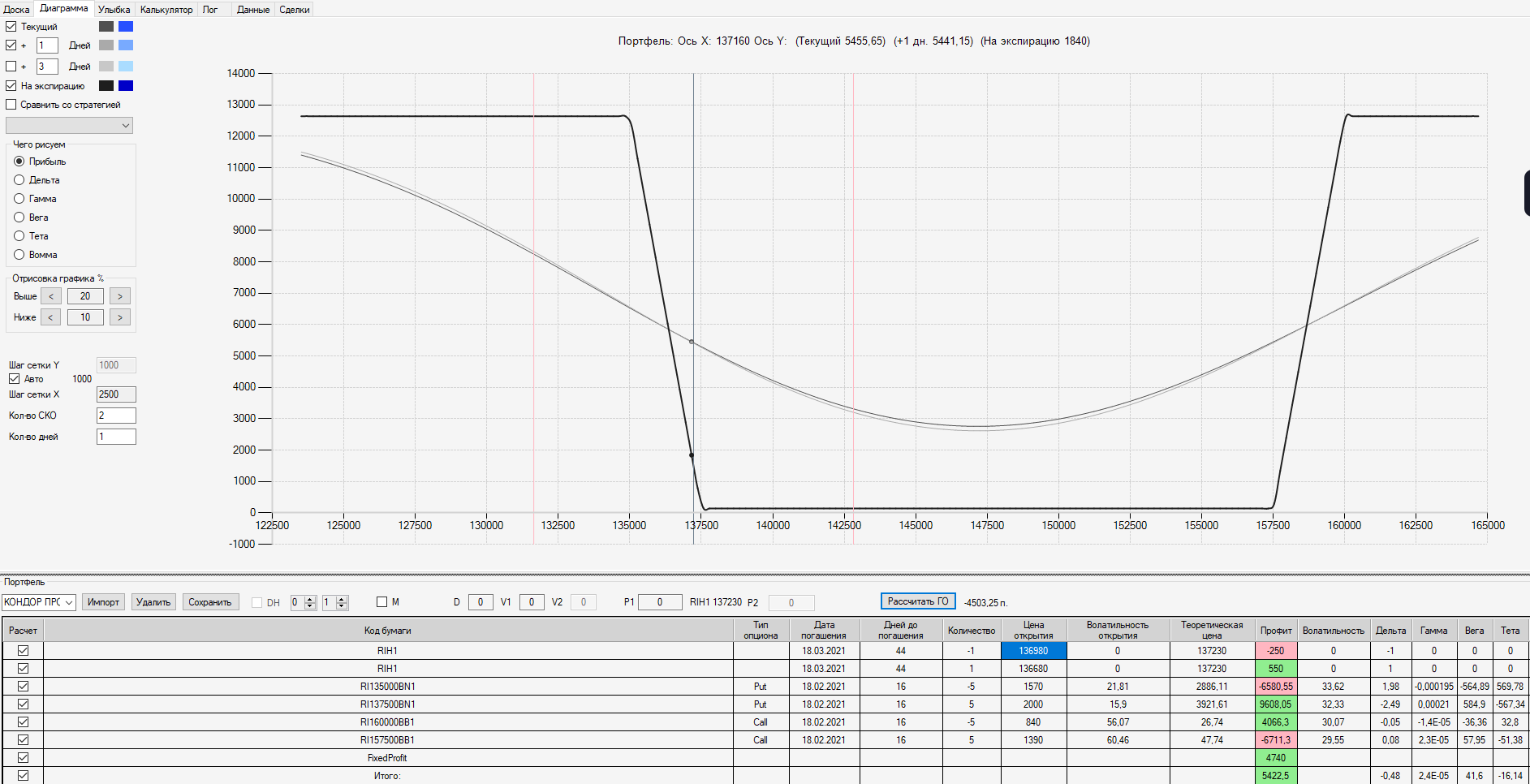The height and width of the screenshot is (784, 1530).
Task: Decrease the Выше percentage with left arrow
Action: 50,296
